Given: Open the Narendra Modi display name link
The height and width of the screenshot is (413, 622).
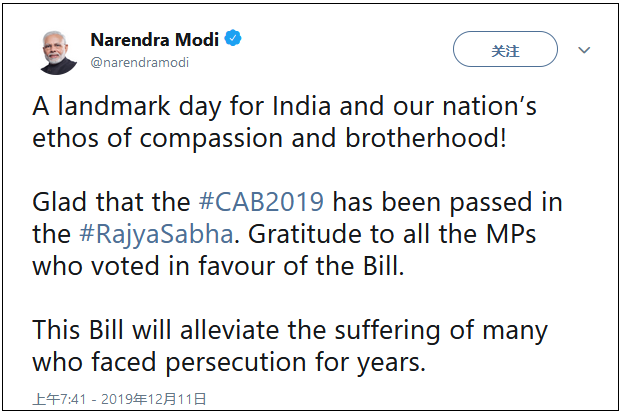Looking at the screenshot, I should point(156,40).
